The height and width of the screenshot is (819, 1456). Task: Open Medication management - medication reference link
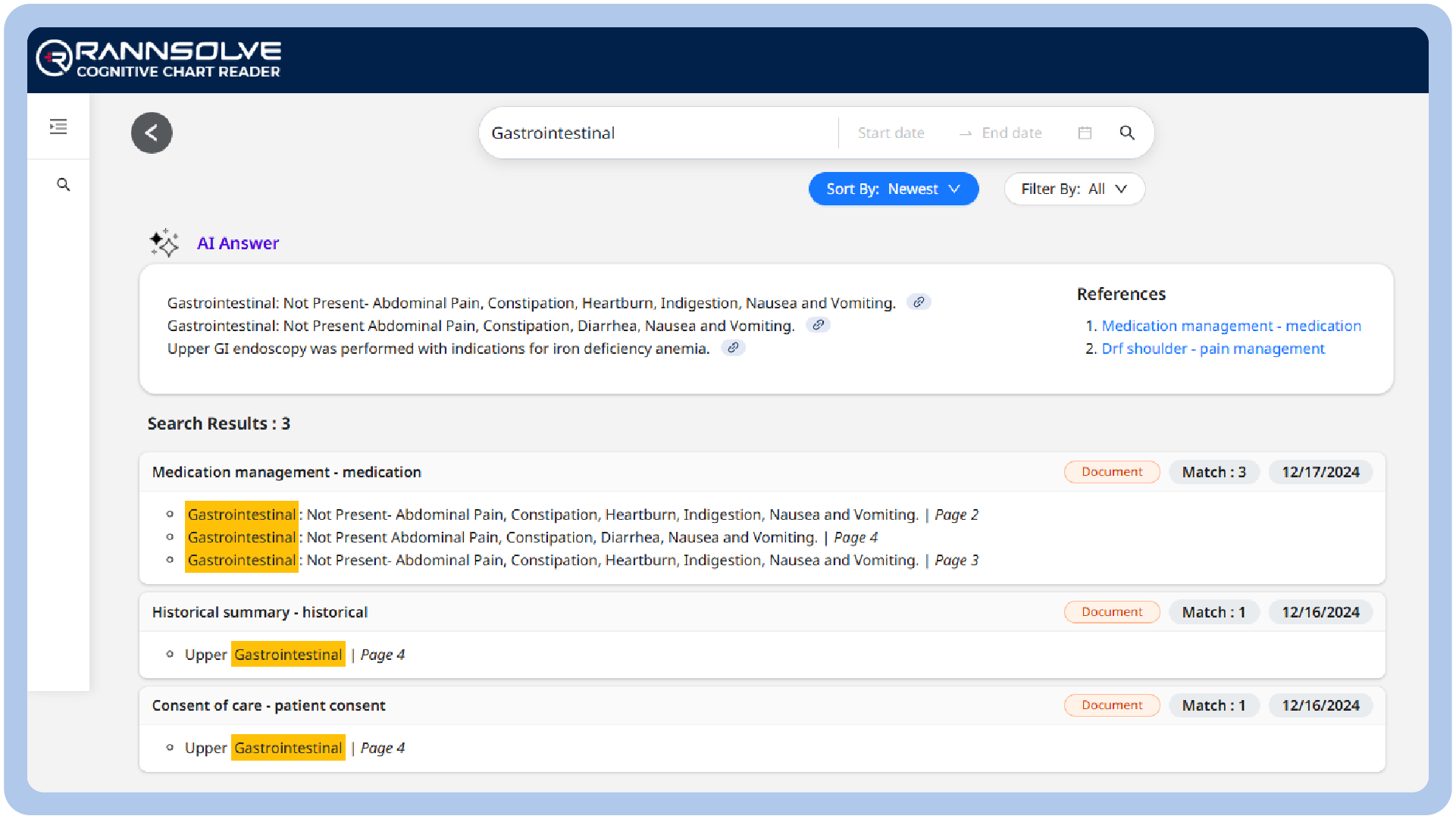click(1232, 326)
